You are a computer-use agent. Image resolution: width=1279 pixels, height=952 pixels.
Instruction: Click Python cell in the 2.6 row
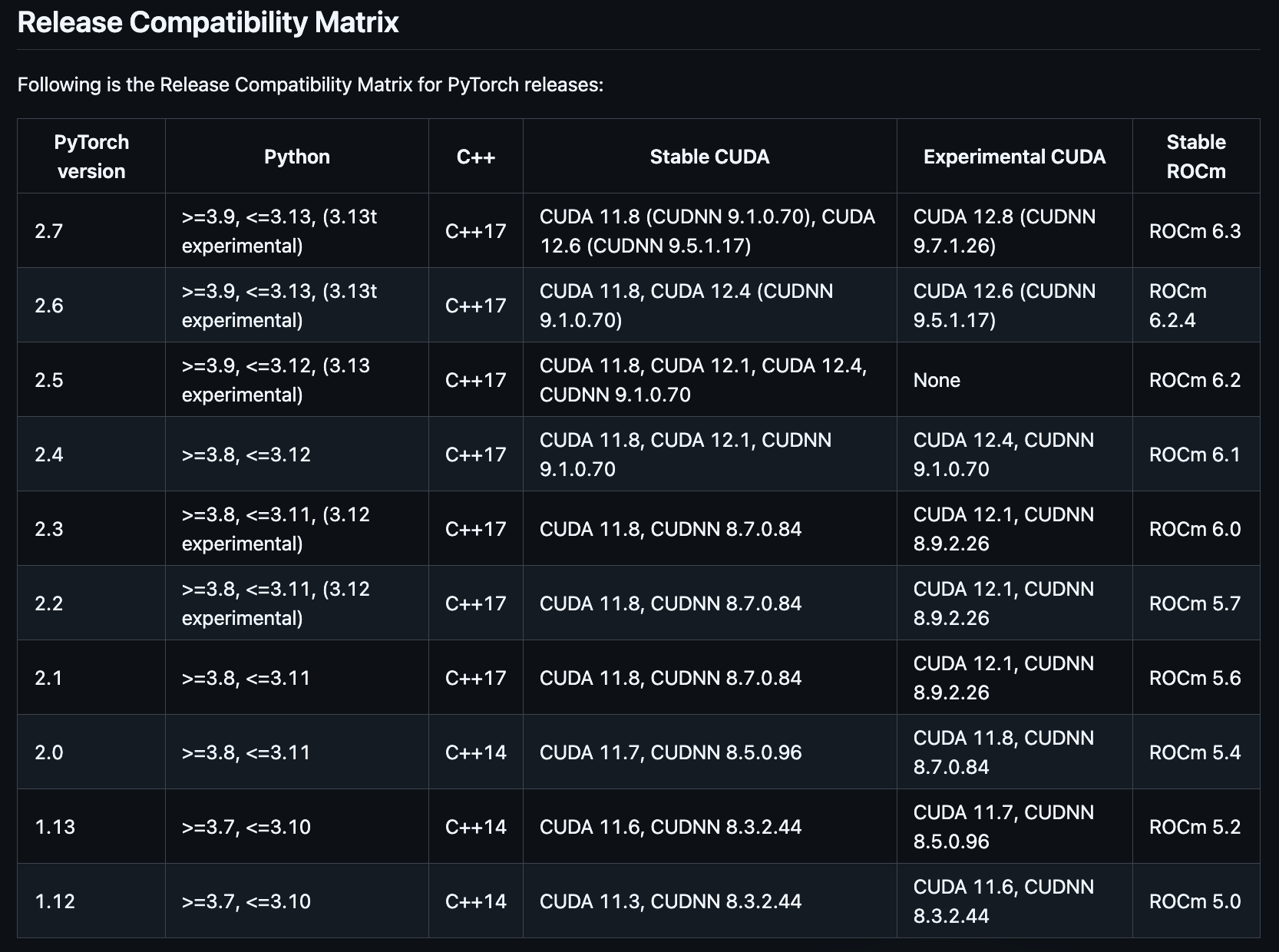[297, 306]
